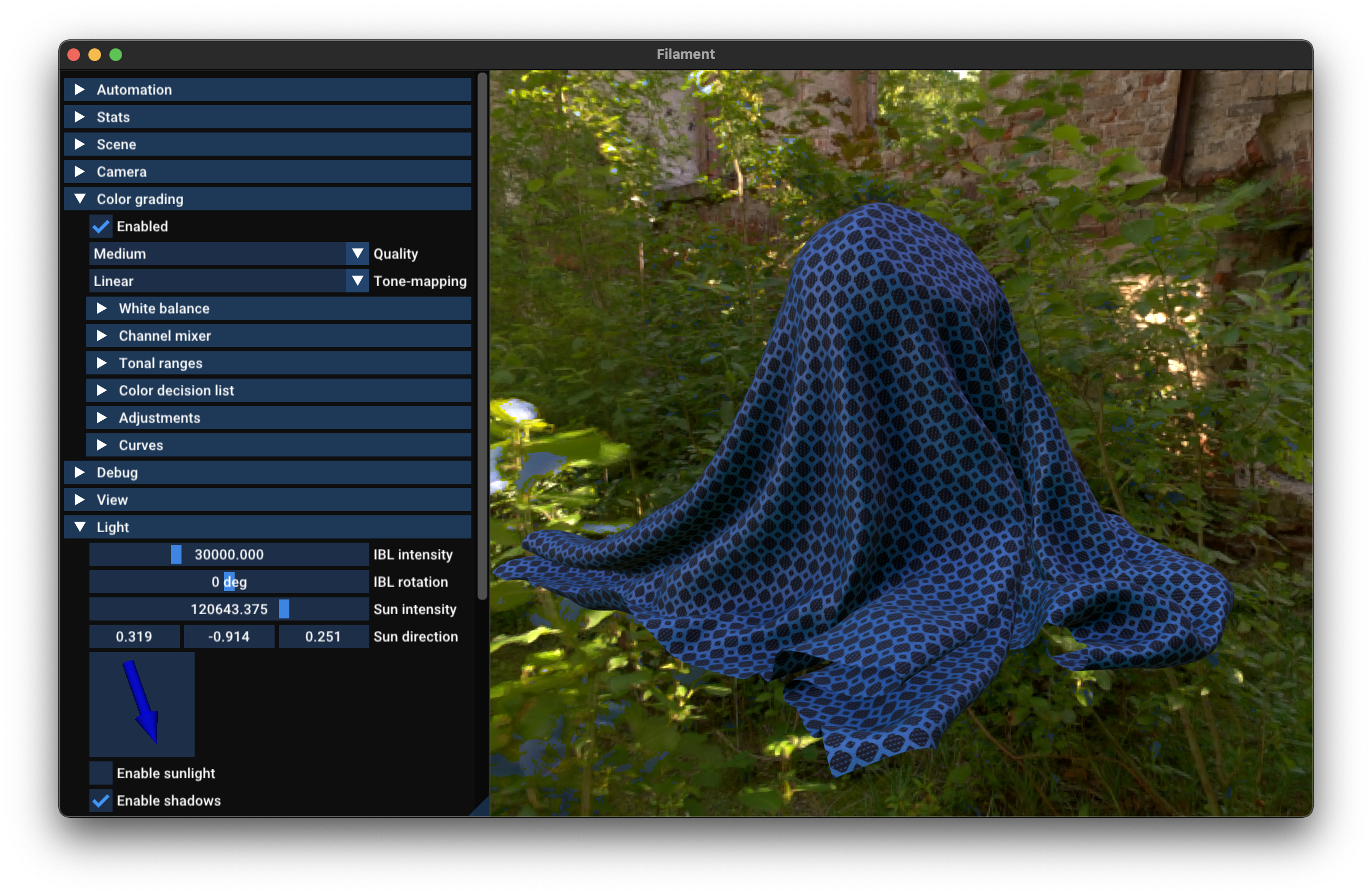
Task: Expand the Color decision list arrow
Action: (102, 390)
